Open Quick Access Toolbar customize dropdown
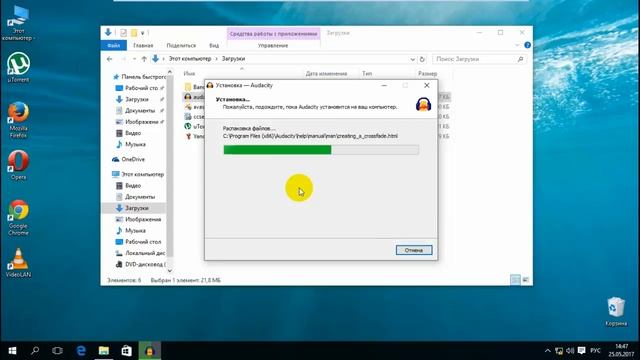 click(142, 33)
